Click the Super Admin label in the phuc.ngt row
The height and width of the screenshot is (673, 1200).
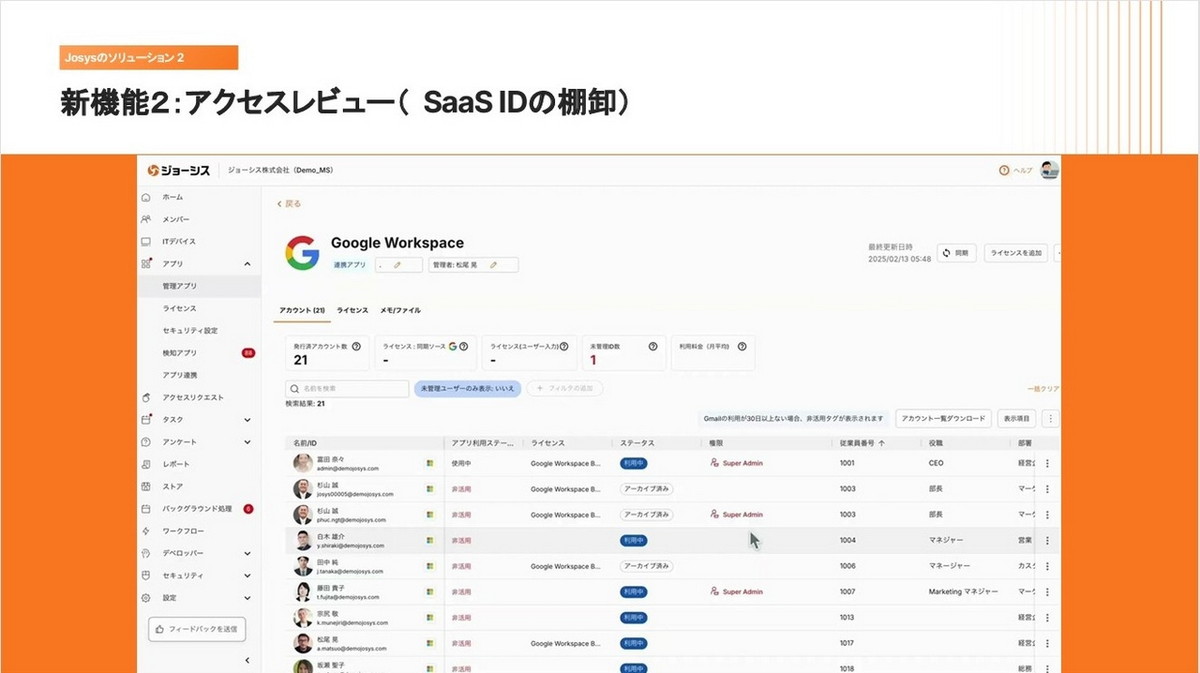pos(742,515)
